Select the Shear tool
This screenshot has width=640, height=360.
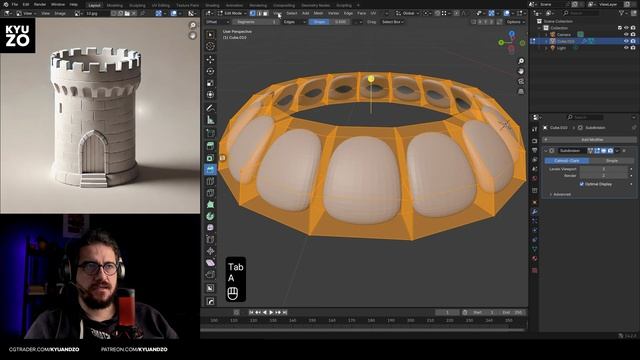[210, 262]
